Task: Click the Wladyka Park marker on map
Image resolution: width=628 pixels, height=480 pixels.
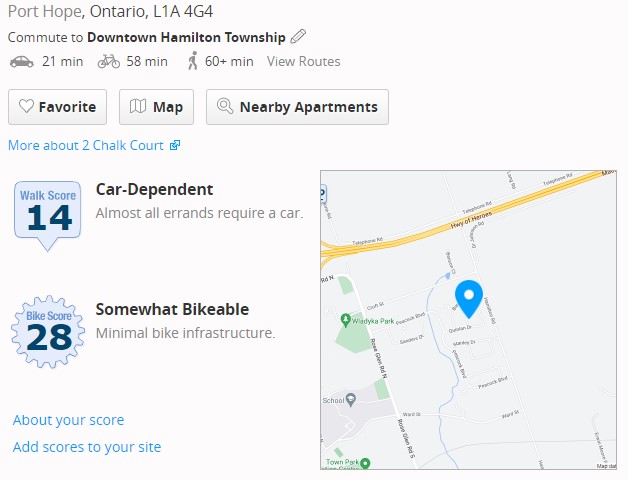Action: click(346, 321)
